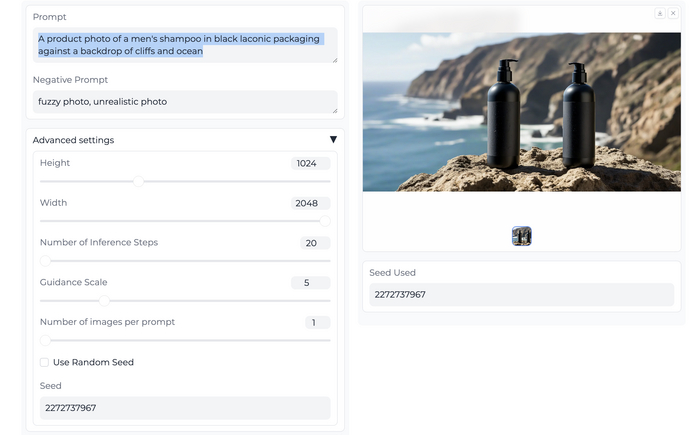The image size is (700, 435).
Task: Click the Height number box
Action: click(x=310, y=163)
